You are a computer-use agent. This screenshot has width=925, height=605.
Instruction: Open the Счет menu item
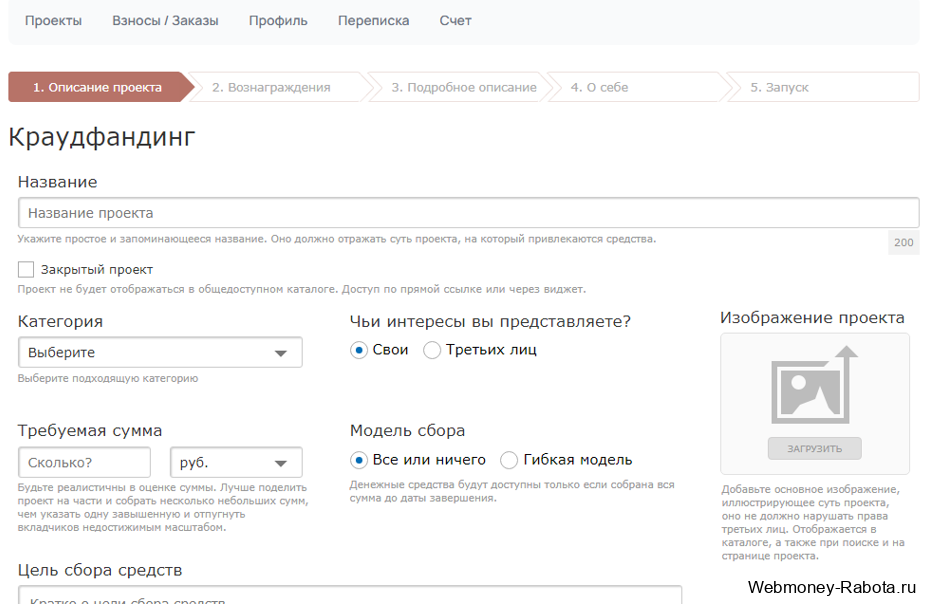(455, 21)
